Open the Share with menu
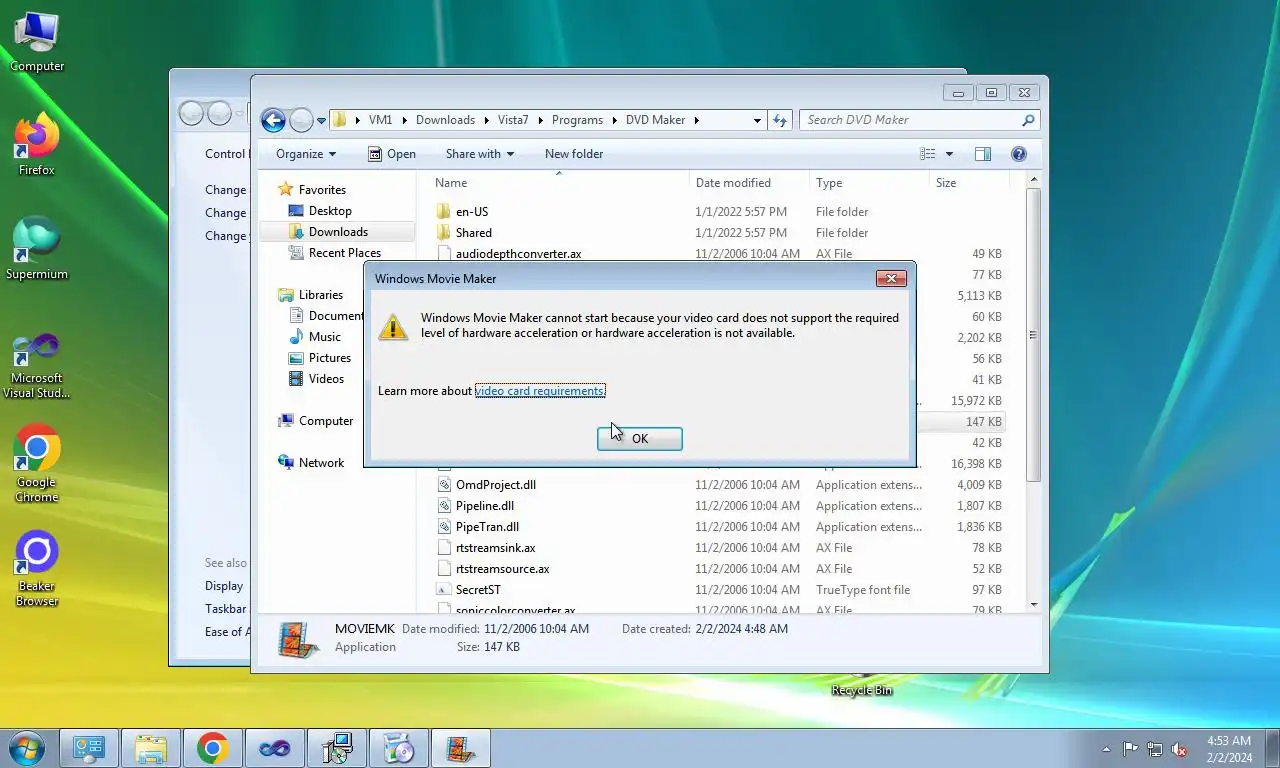Viewport: 1280px width, 768px height. pyautogui.click(x=480, y=154)
